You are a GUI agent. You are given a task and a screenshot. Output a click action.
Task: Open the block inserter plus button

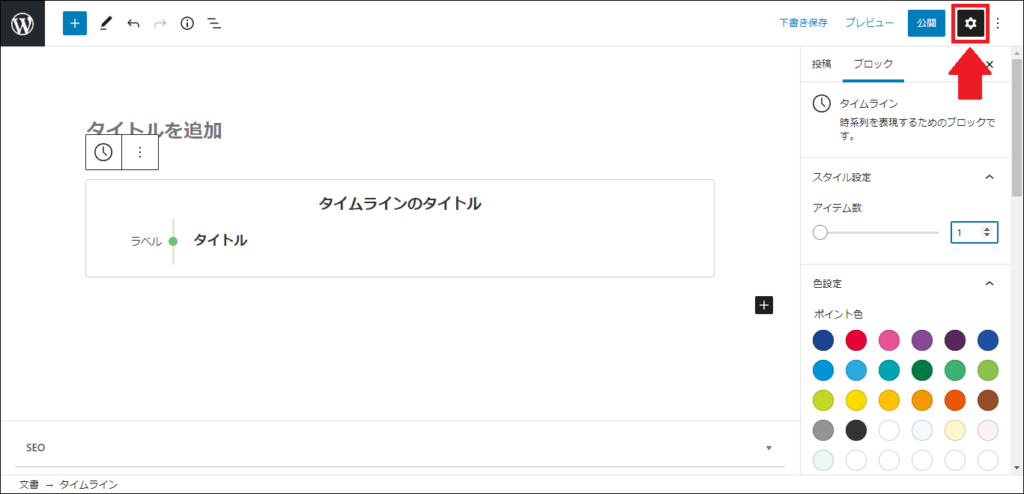tap(75, 23)
